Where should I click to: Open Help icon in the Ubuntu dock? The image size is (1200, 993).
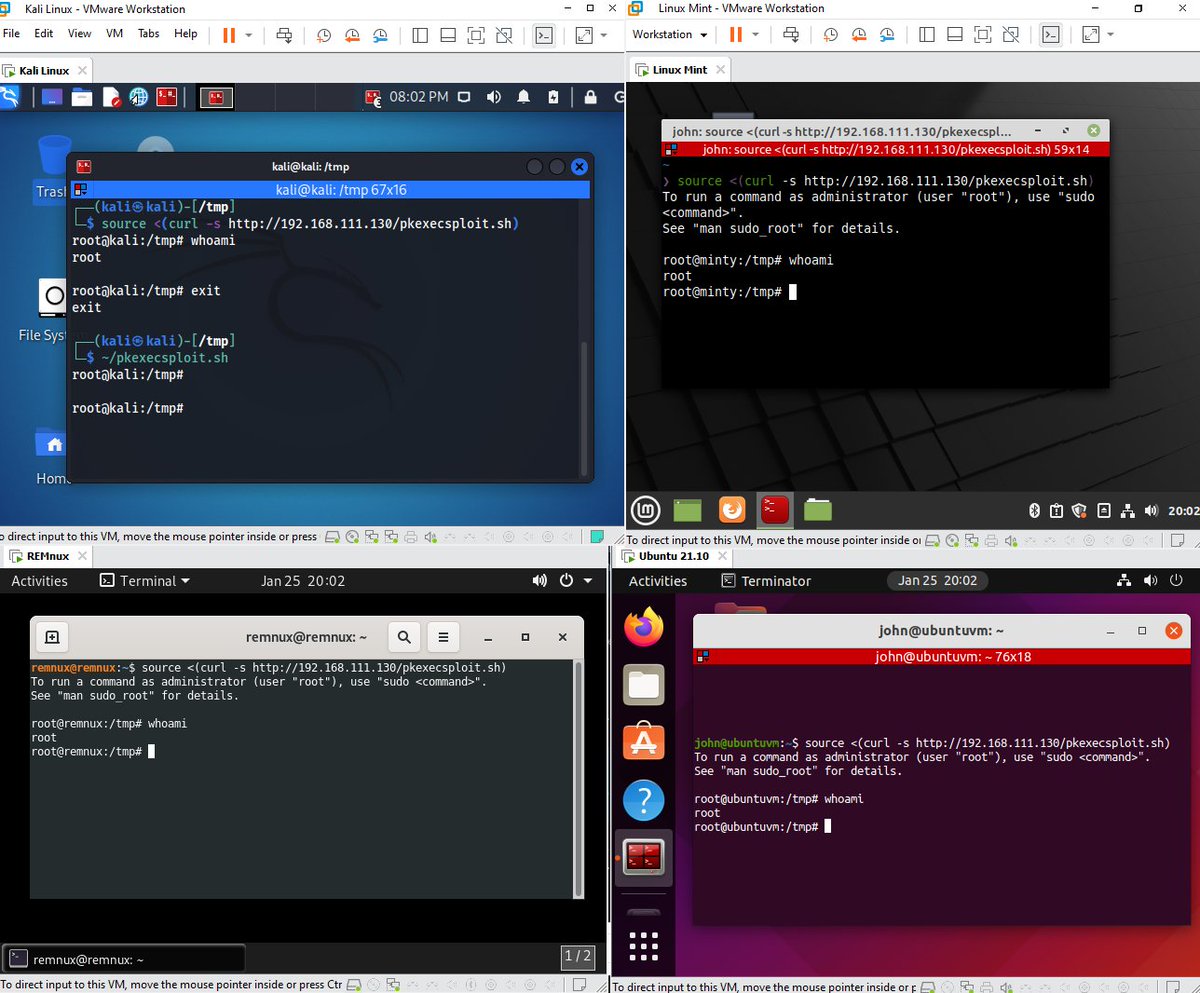(644, 800)
